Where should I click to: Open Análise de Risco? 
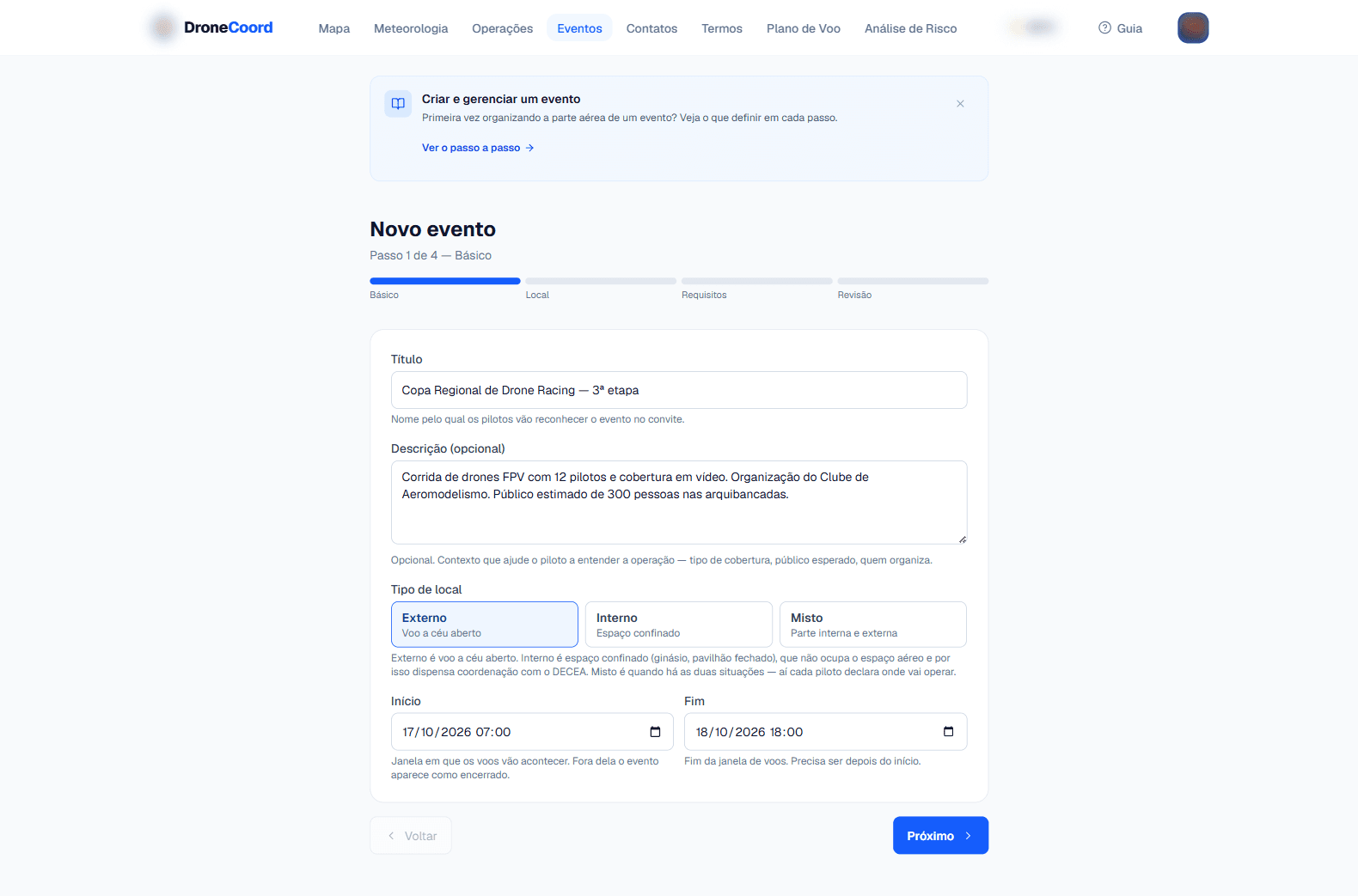point(911,28)
